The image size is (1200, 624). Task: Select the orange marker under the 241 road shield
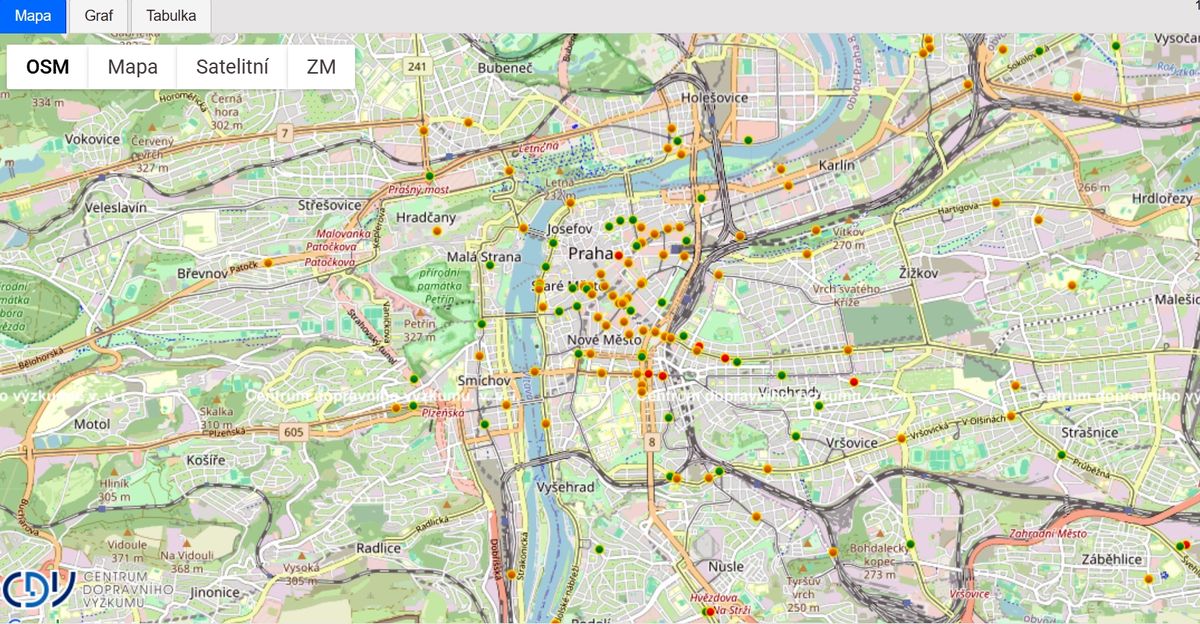(x=423, y=131)
